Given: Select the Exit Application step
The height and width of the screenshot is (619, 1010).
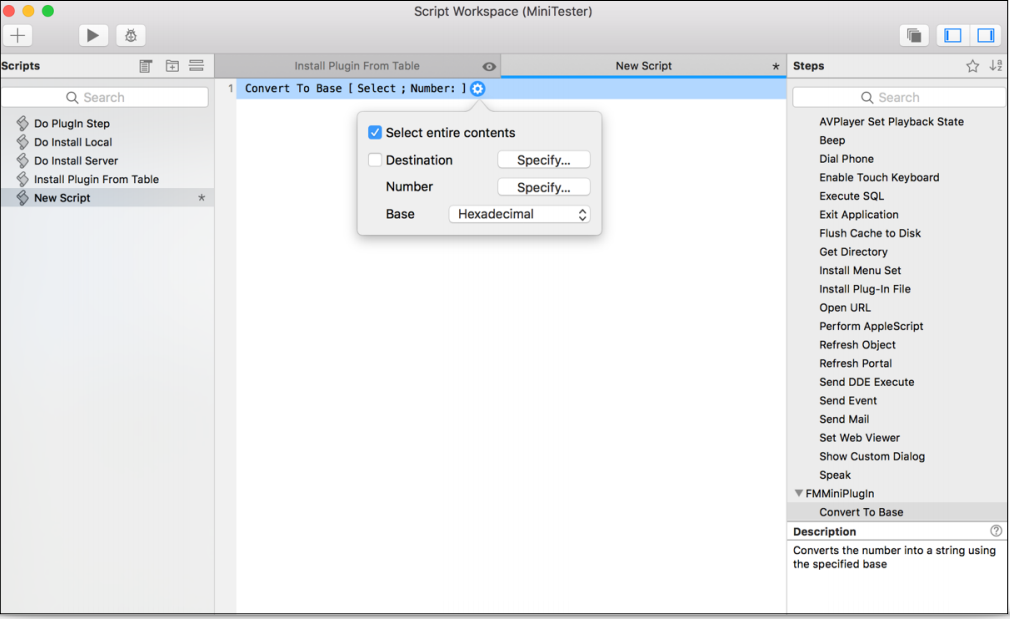Looking at the screenshot, I should pyautogui.click(x=859, y=214).
